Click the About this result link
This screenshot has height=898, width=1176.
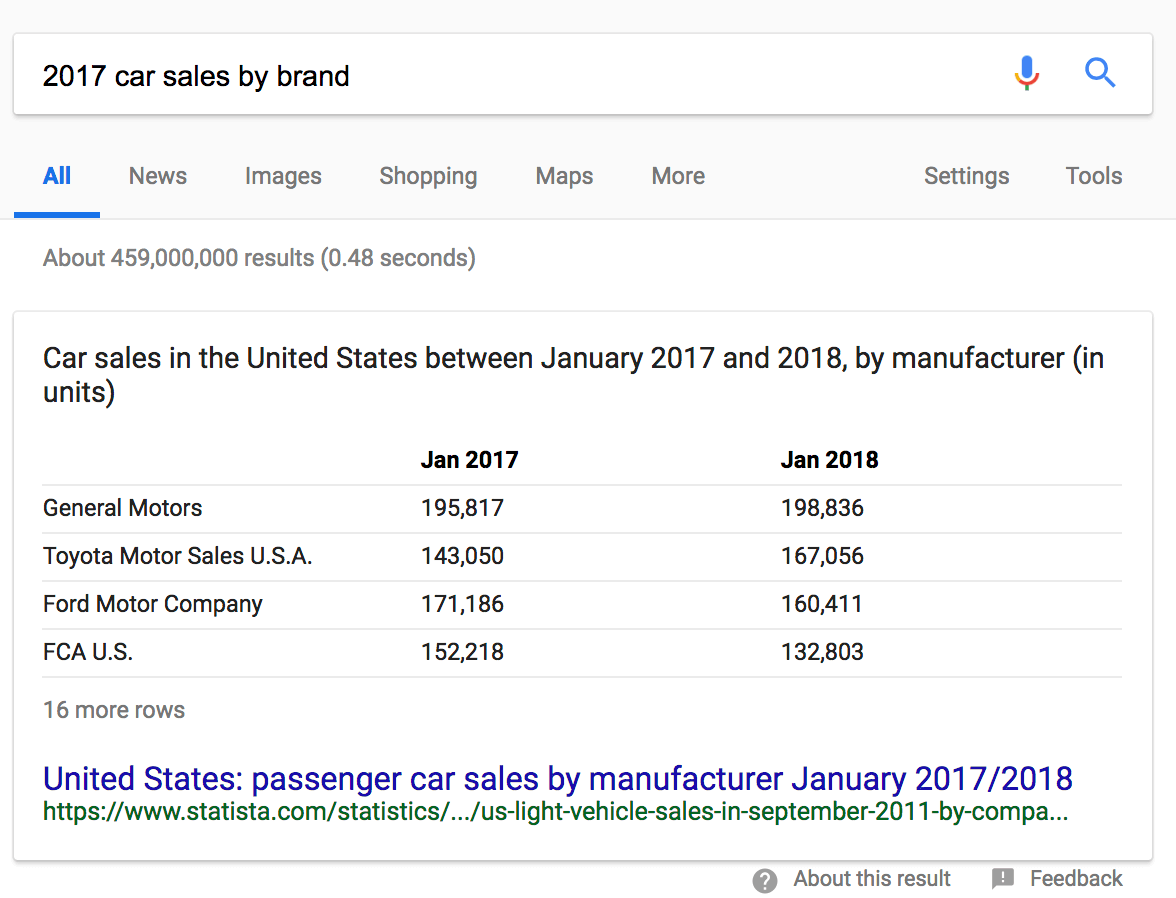click(x=872, y=879)
